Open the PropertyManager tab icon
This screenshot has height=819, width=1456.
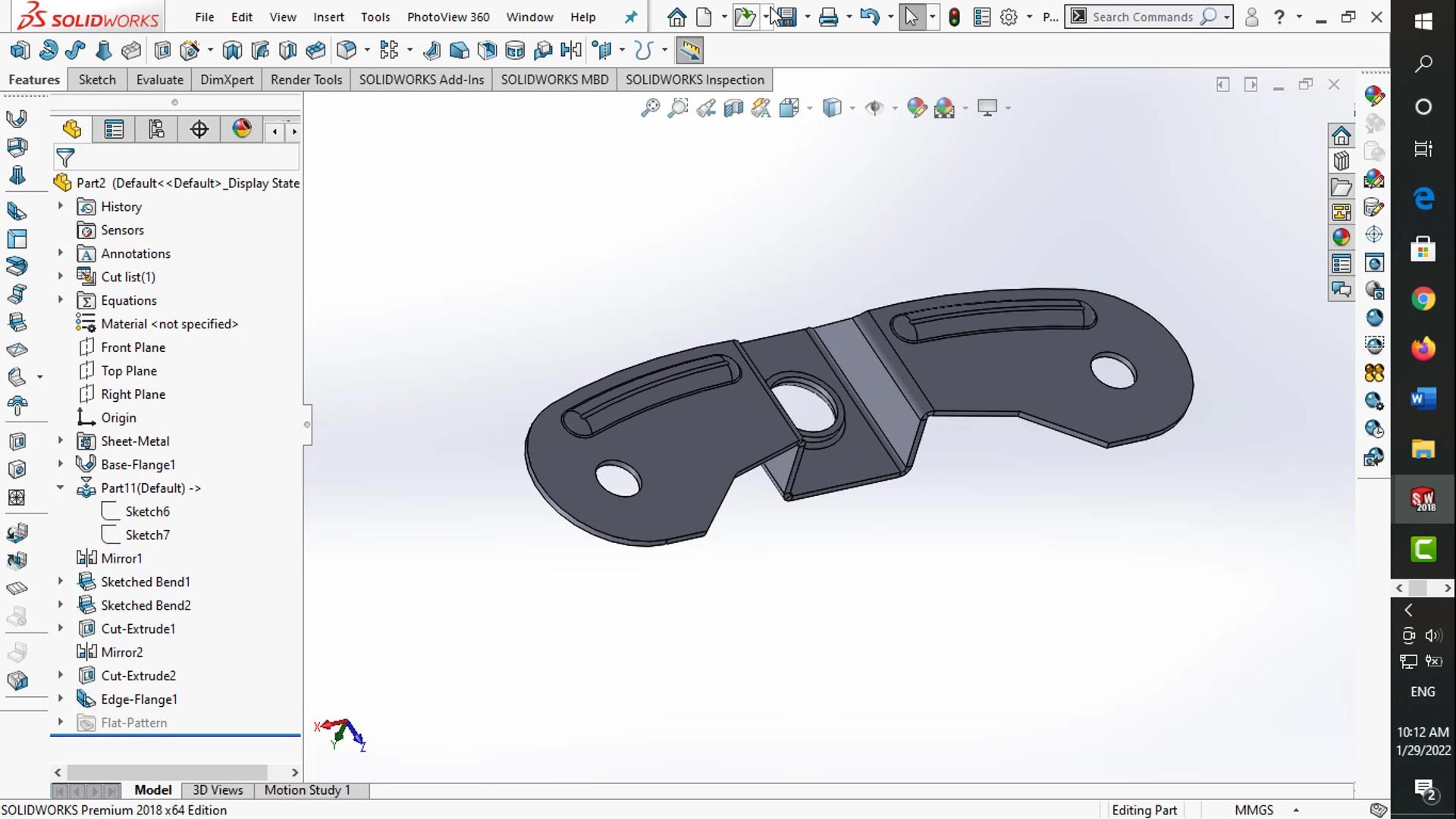click(114, 130)
